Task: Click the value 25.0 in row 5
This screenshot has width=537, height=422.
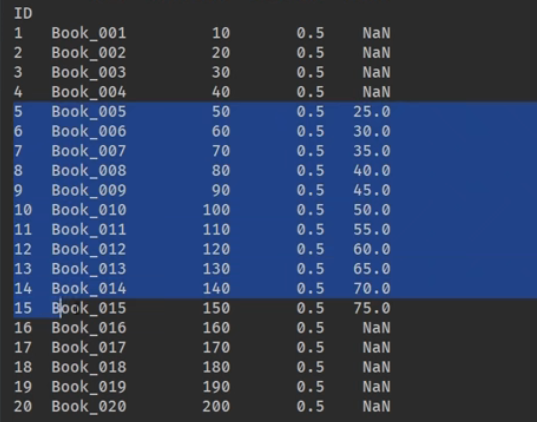Action: pyautogui.click(x=372, y=112)
